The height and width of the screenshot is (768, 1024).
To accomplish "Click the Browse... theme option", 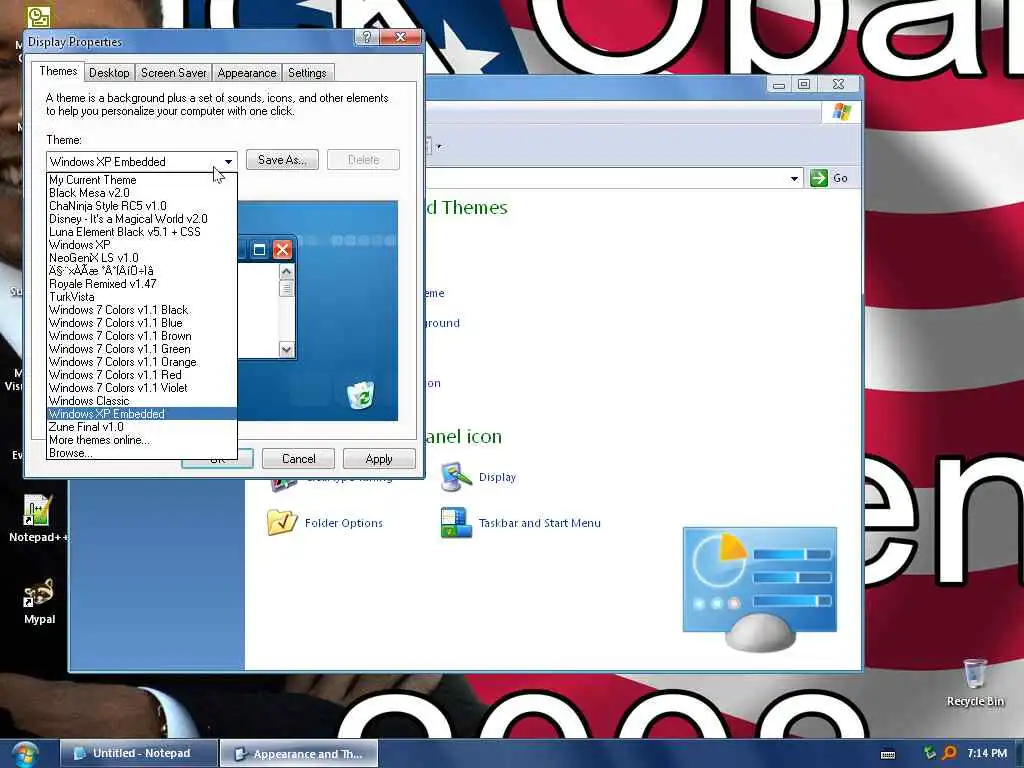I will [x=142, y=453].
